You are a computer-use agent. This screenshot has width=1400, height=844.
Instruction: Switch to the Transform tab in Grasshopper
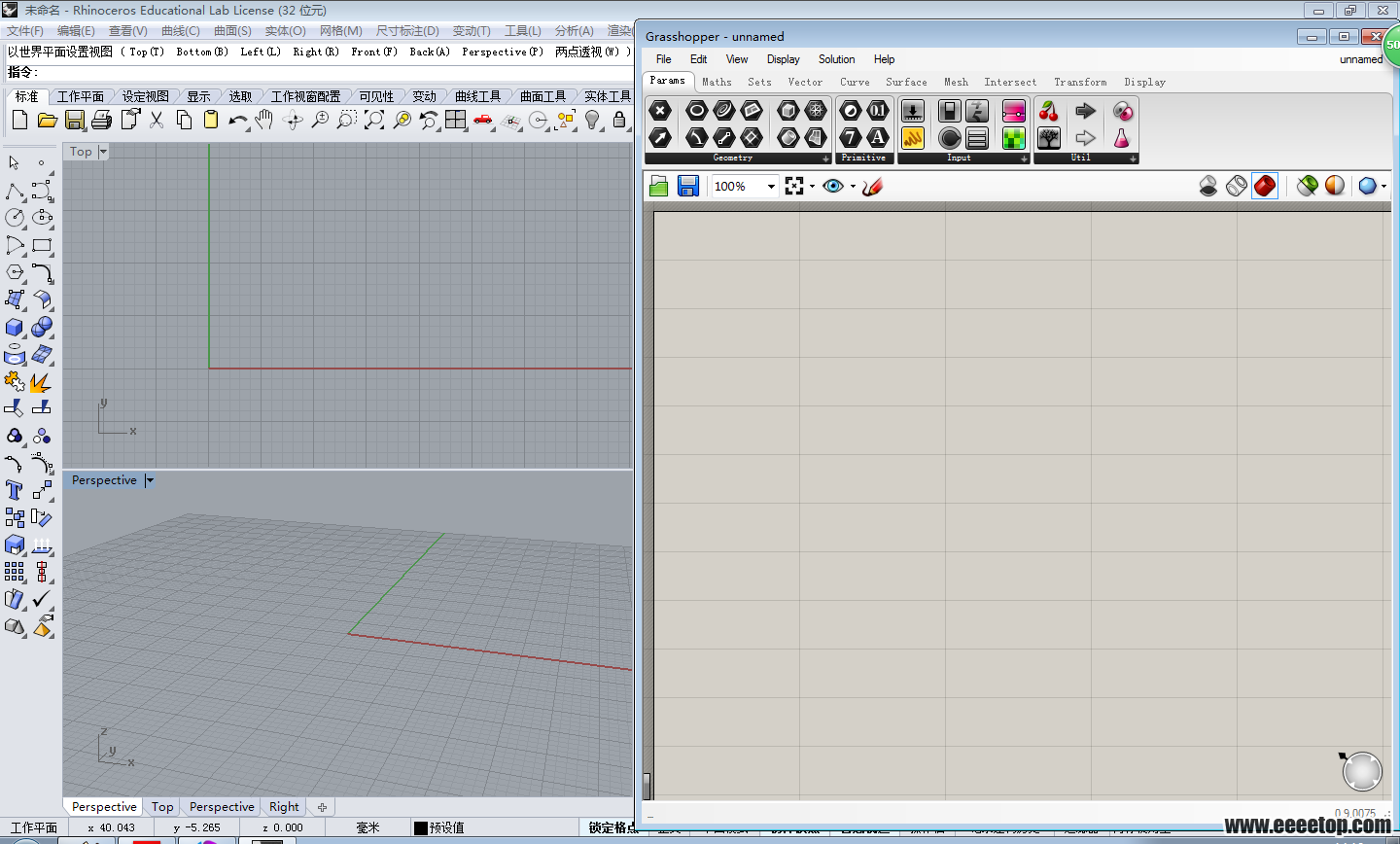click(x=1080, y=83)
